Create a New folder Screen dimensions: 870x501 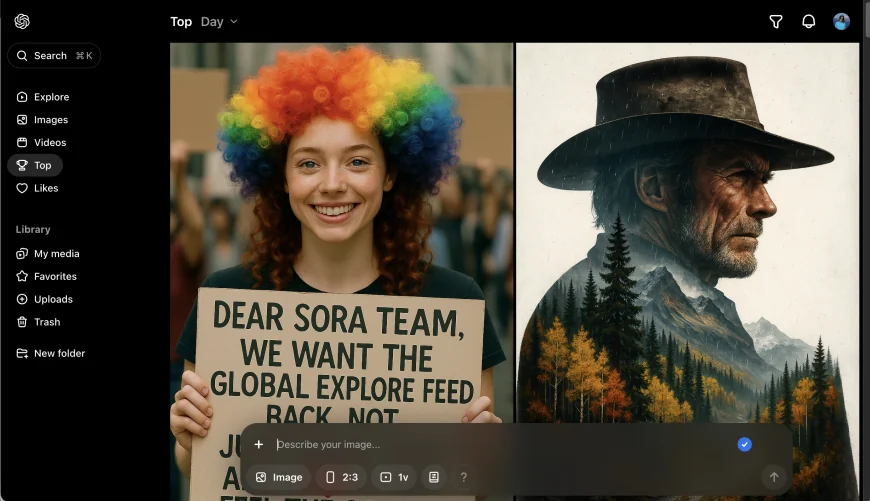pos(50,353)
